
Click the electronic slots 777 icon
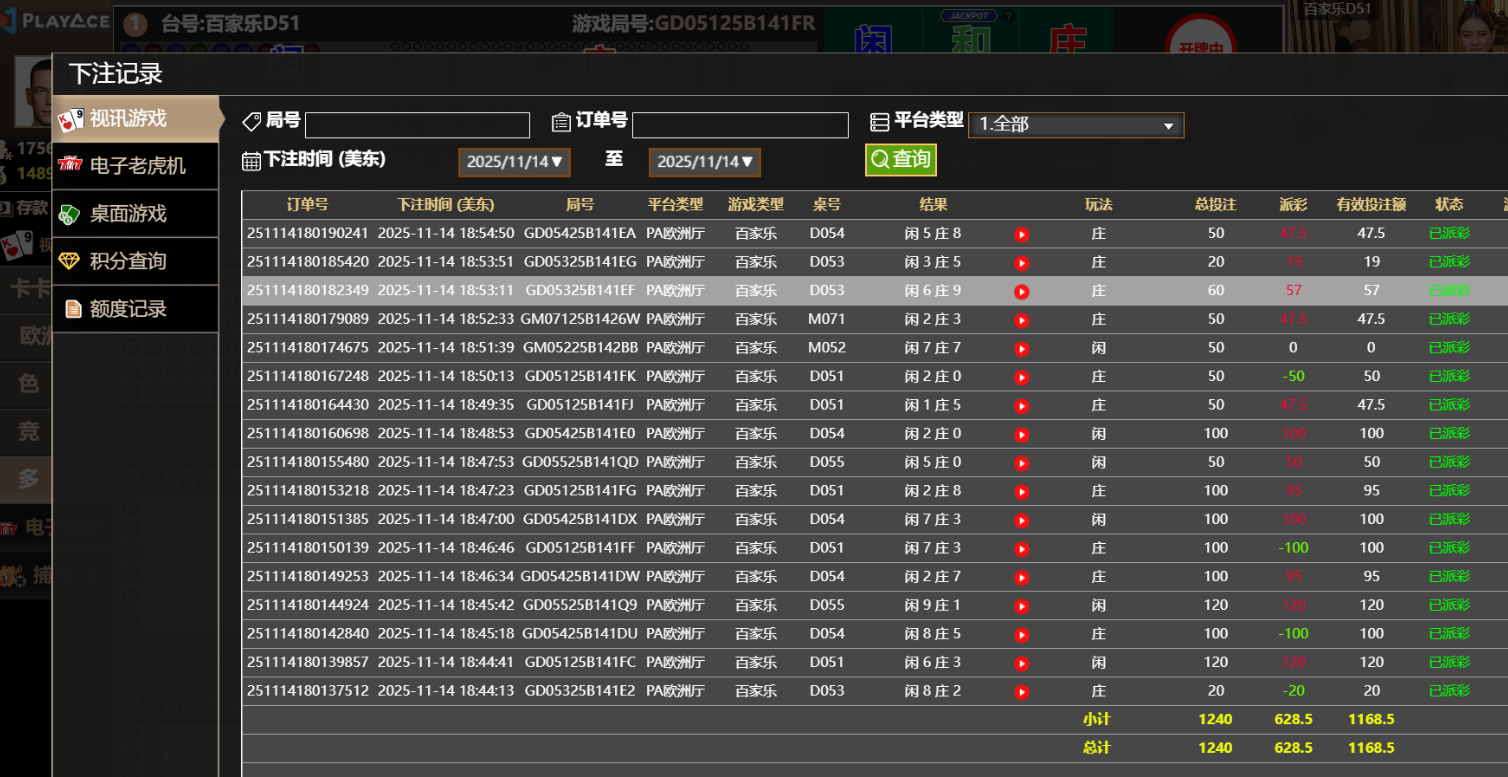(70, 165)
